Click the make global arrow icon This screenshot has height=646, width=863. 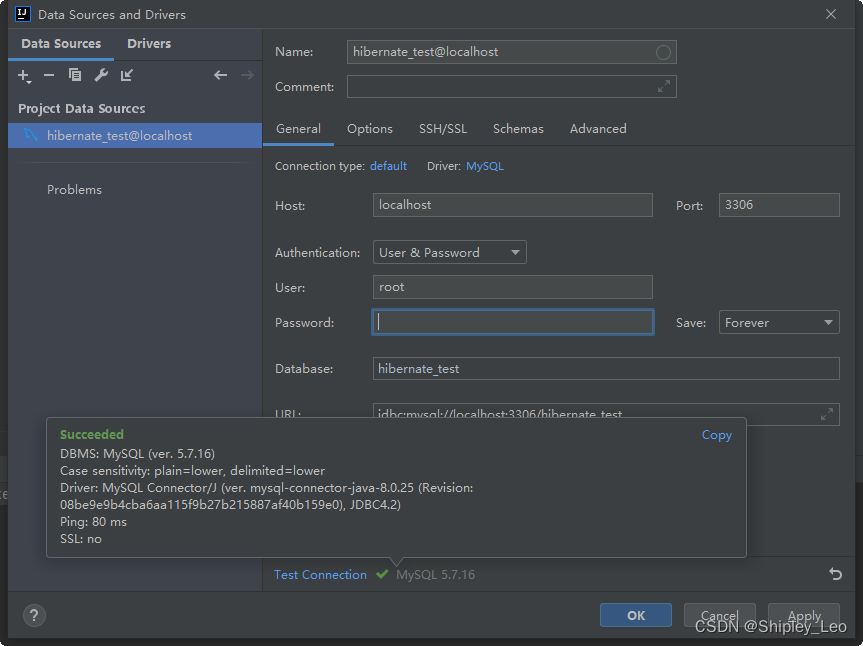pos(127,75)
